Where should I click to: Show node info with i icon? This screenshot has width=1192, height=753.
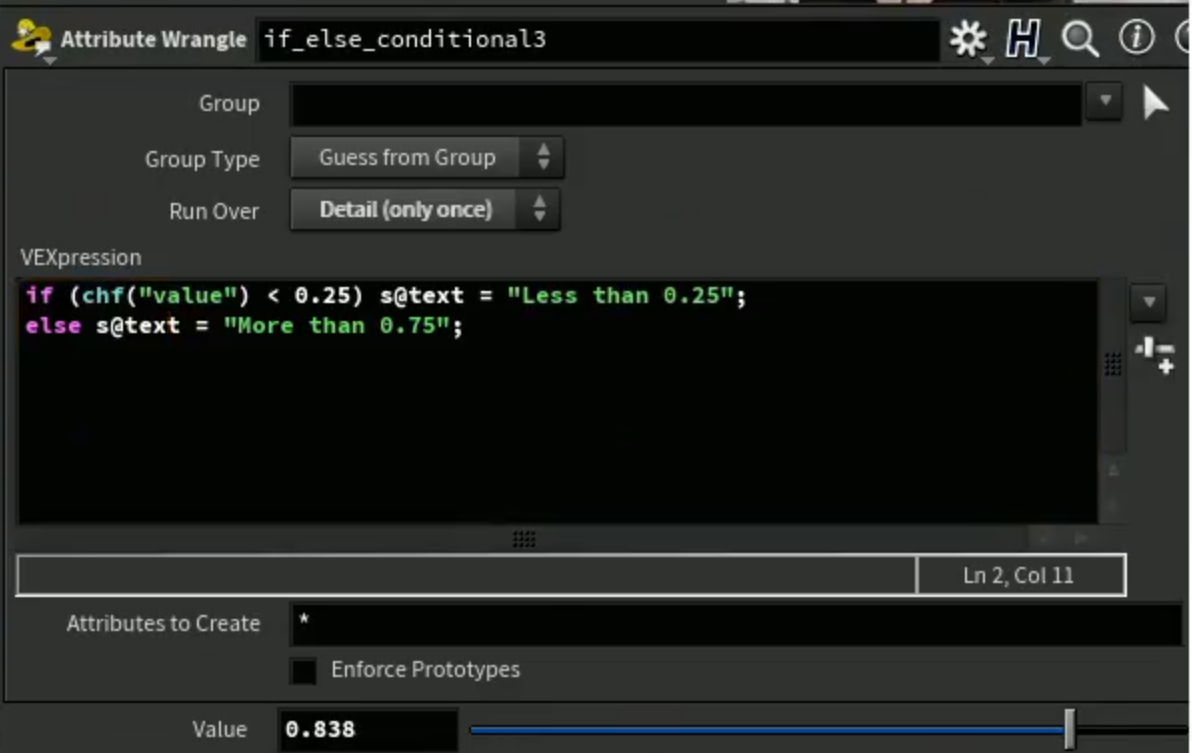(1136, 37)
